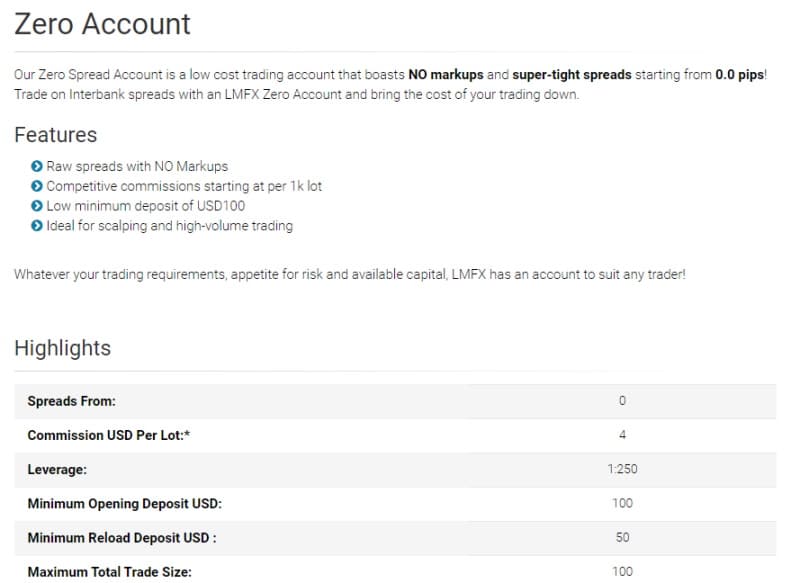The height and width of the screenshot is (583, 800).
Task: Click the Commission USD Per Lot label
Action: click(109, 435)
